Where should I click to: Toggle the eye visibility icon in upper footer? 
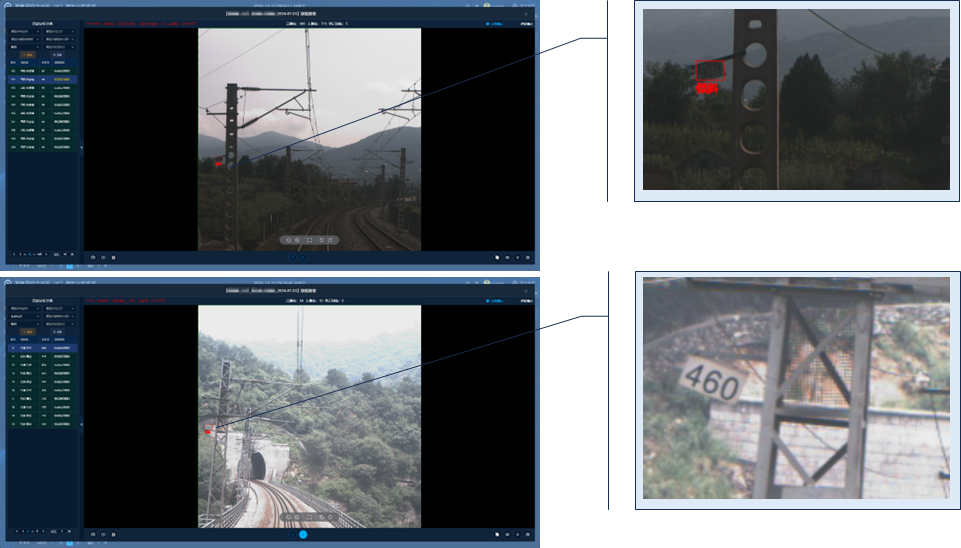507,257
